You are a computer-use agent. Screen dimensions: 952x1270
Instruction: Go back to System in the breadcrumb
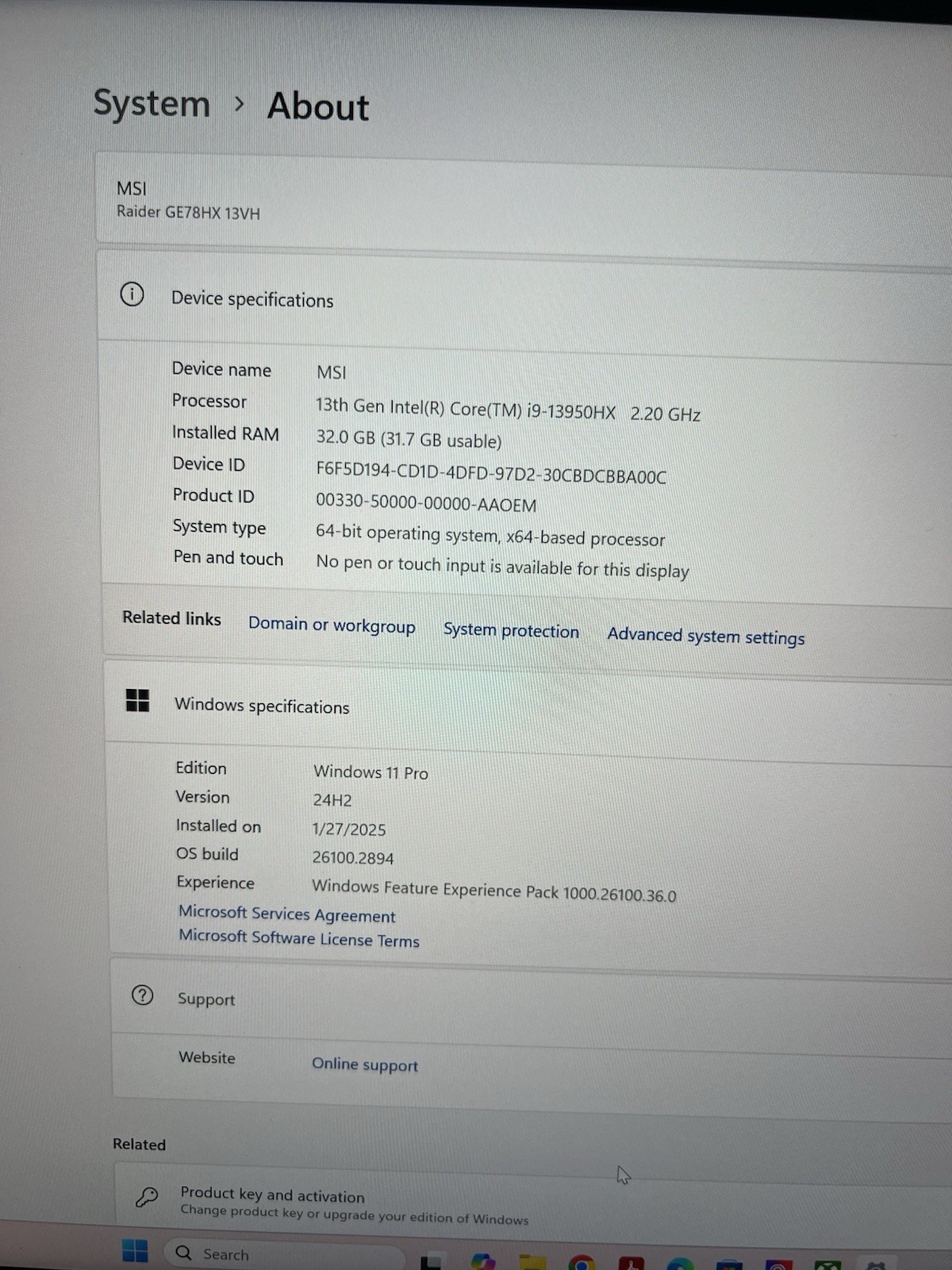(152, 103)
